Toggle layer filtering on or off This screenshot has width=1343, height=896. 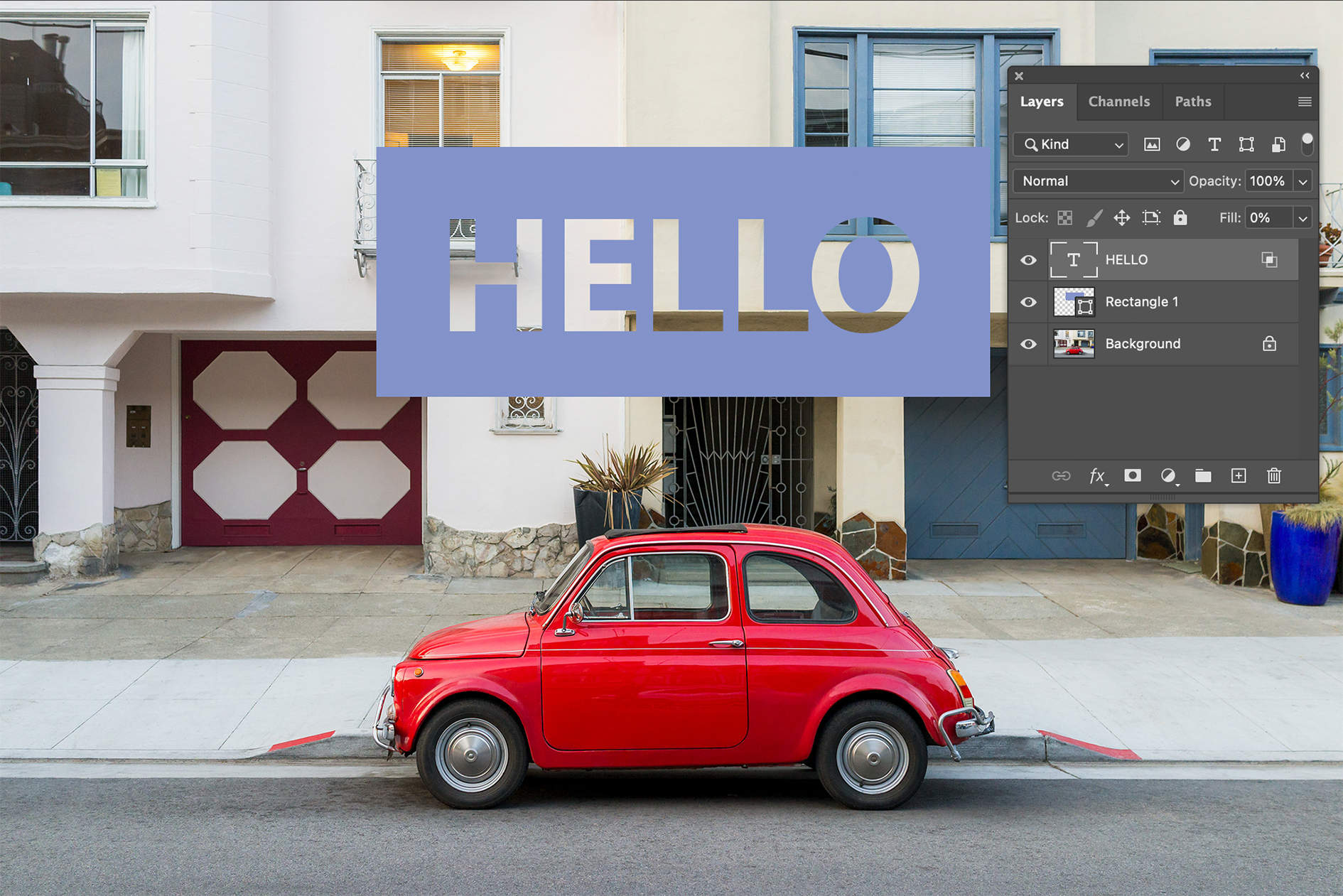[x=1307, y=144]
